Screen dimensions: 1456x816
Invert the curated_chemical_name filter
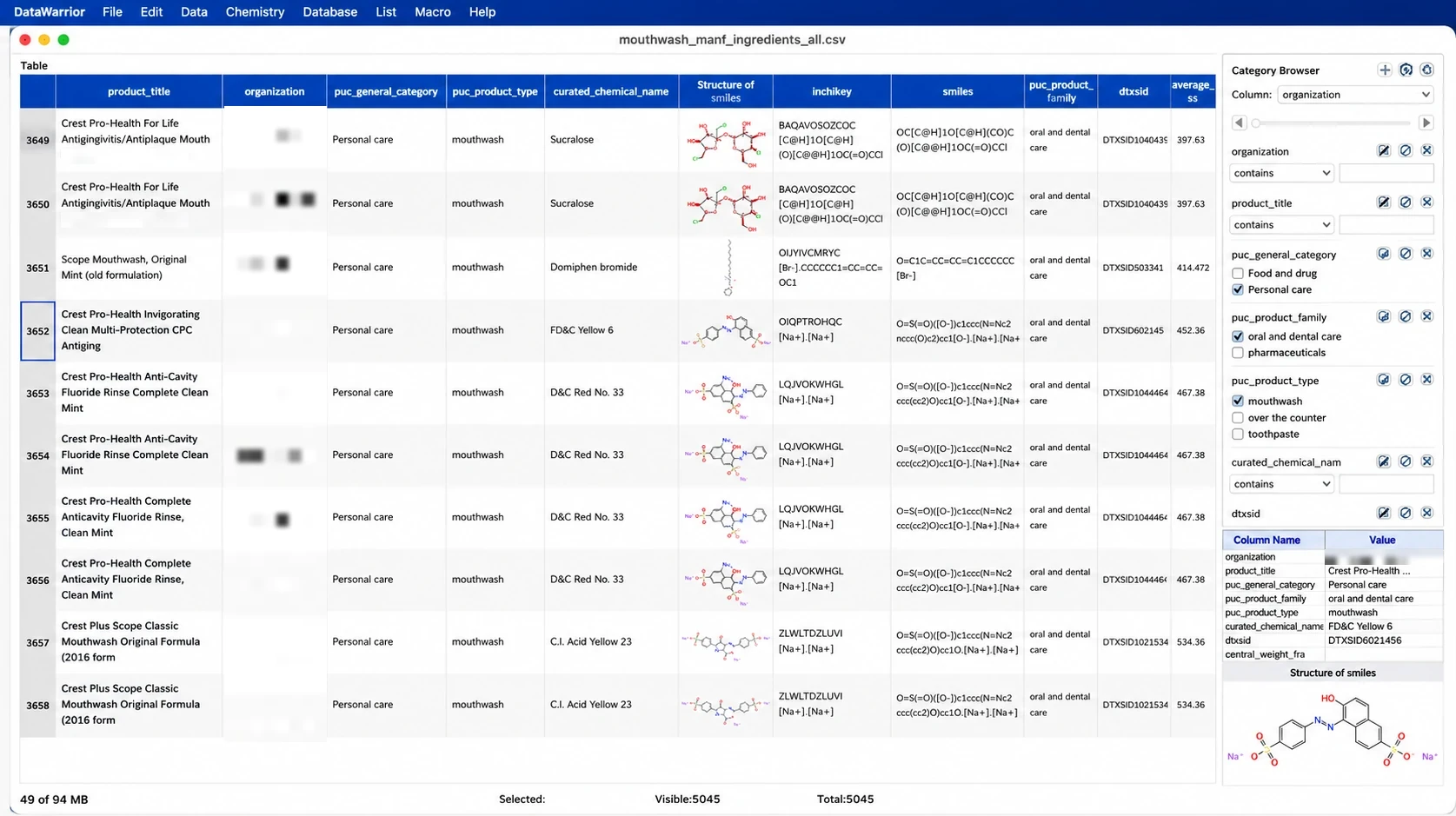(1383, 461)
